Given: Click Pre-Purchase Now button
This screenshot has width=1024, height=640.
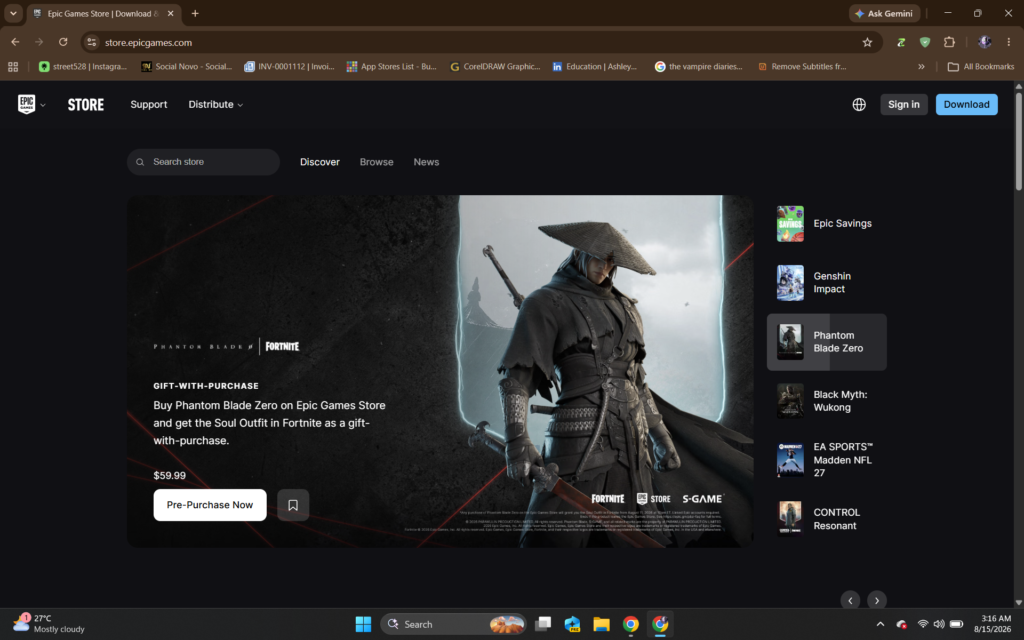Looking at the screenshot, I should pyautogui.click(x=210, y=505).
